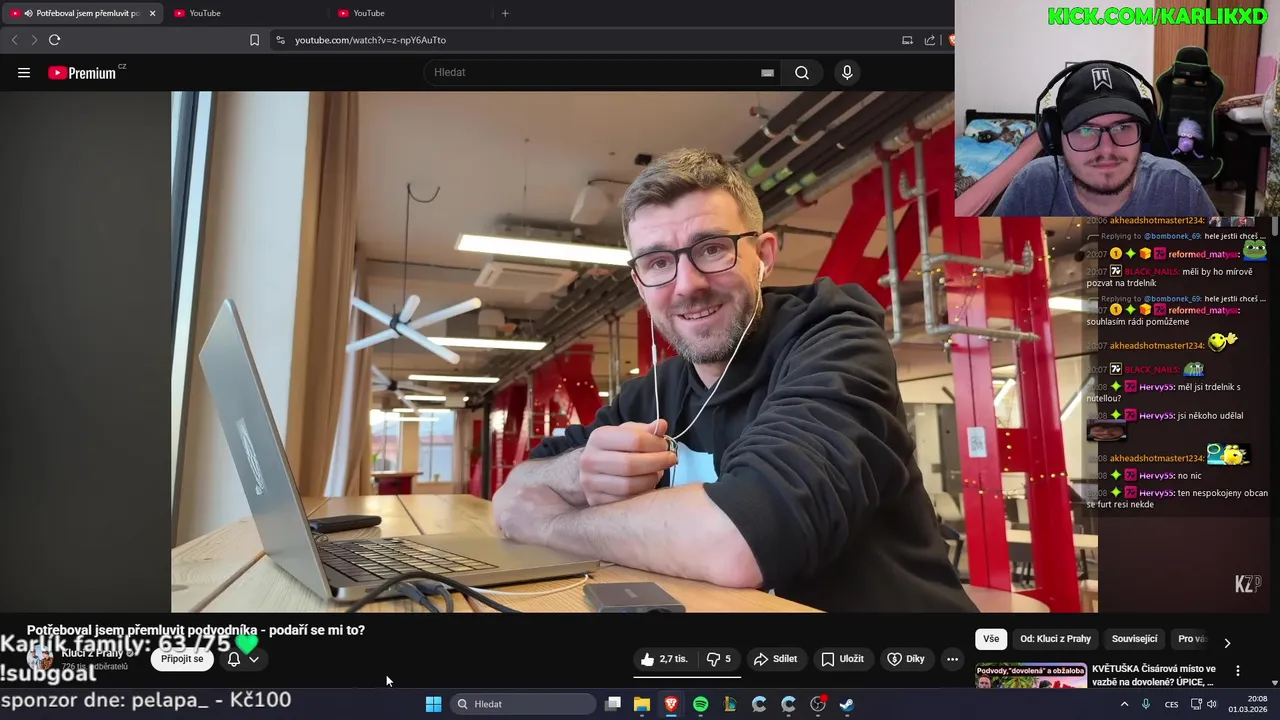Switch to the second YouTube tab
1280x720 pixels.
point(245,13)
